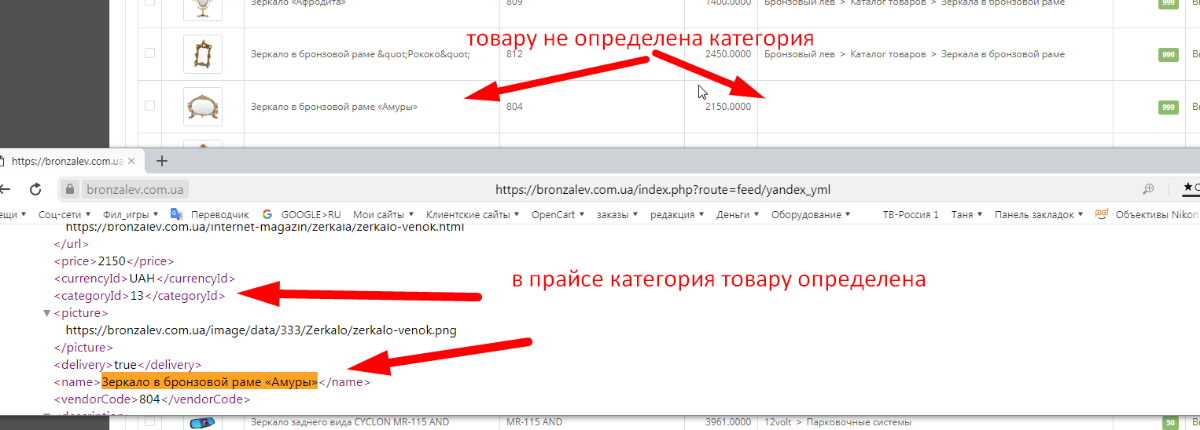Tick checkbox for Зеркало «Рококо» row
This screenshot has width=1200, height=430.
pyautogui.click(x=150, y=53)
